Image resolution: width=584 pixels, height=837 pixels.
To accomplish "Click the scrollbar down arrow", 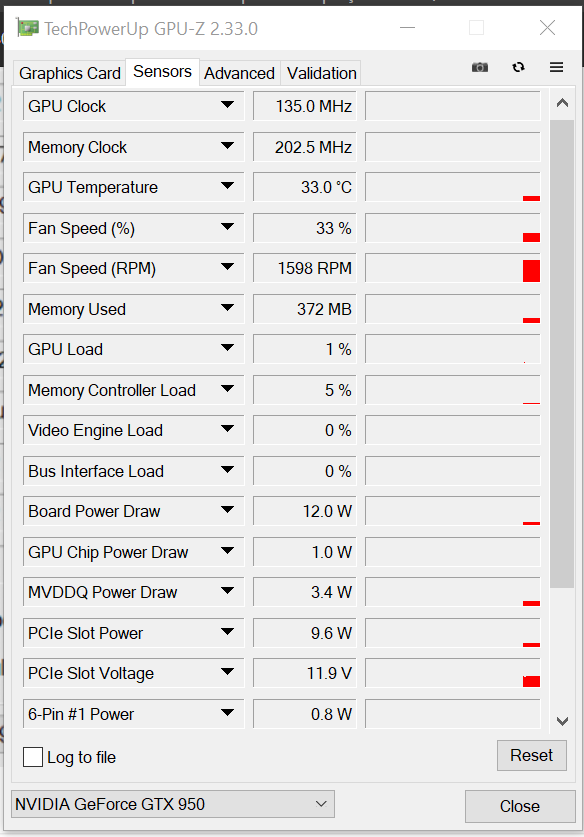I will (x=562, y=721).
